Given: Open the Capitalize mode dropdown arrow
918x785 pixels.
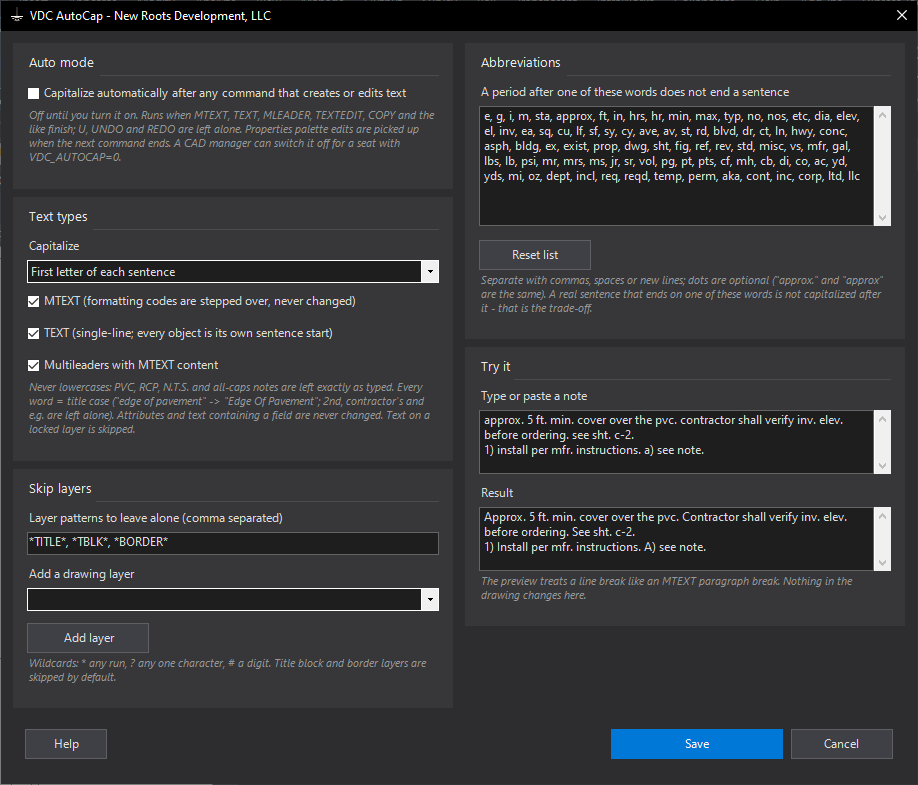Looking at the screenshot, I should [x=430, y=272].
